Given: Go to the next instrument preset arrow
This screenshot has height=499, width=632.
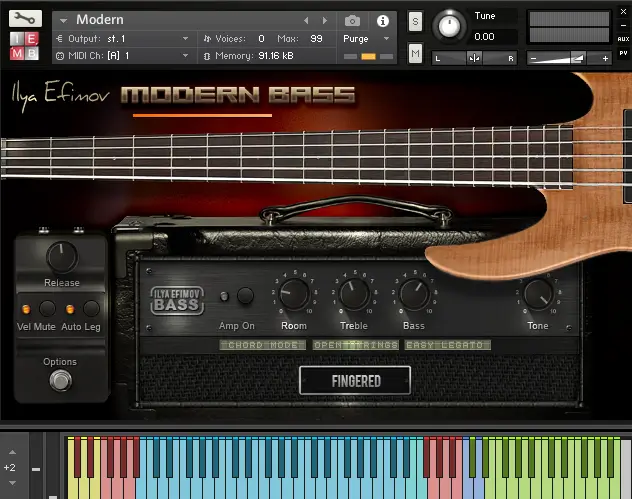Looking at the screenshot, I should point(325,20).
